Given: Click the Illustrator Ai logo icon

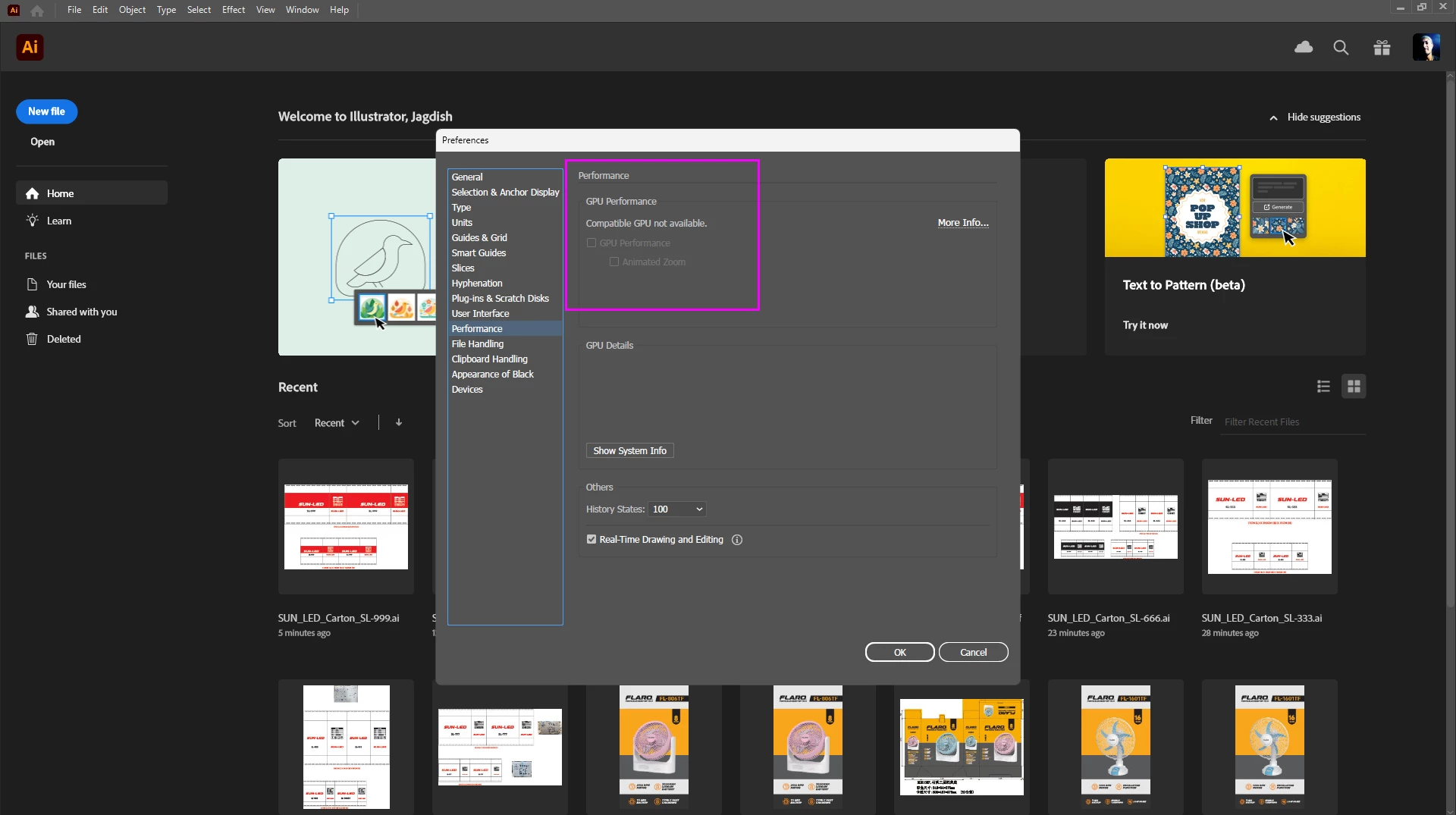Looking at the screenshot, I should [30, 47].
